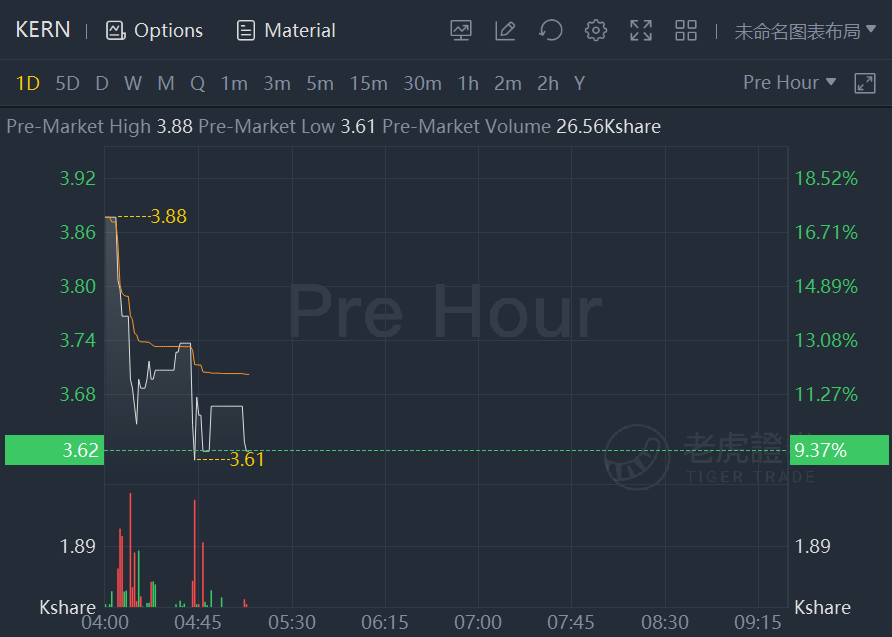Choose the Y yearly interval

(579, 84)
